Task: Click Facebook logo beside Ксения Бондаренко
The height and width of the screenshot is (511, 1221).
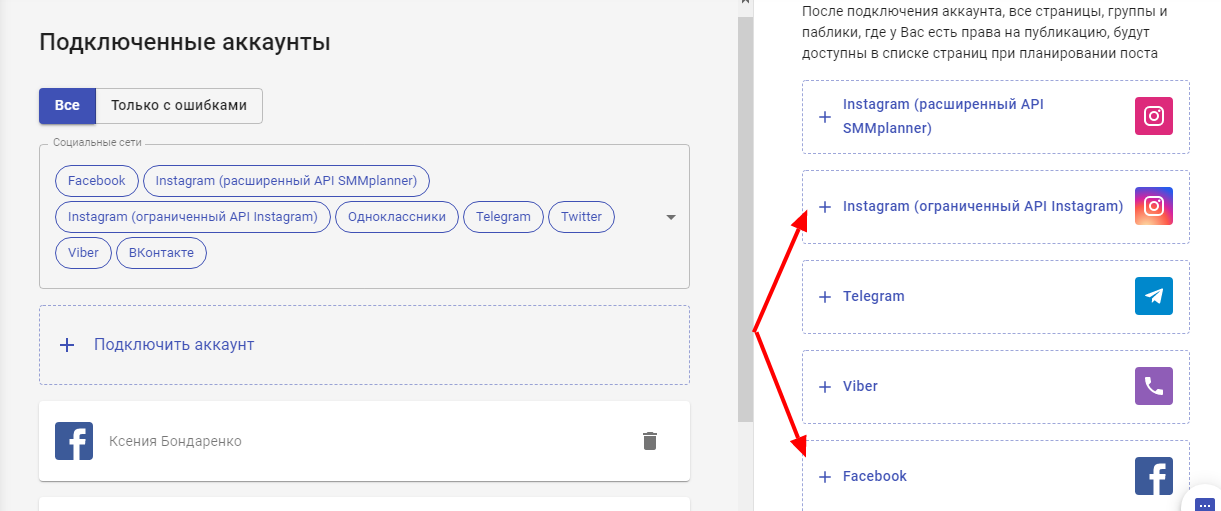Action: click(x=74, y=441)
